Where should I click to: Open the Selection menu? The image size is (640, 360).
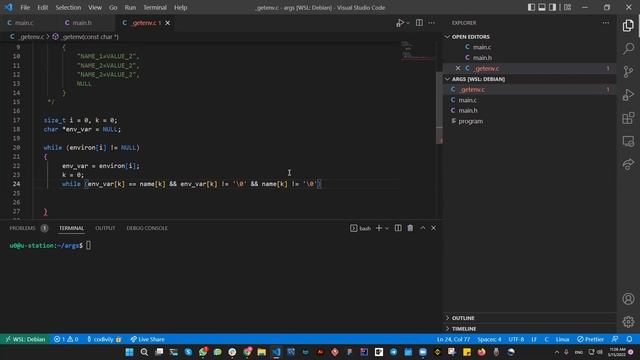coord(68,7)
